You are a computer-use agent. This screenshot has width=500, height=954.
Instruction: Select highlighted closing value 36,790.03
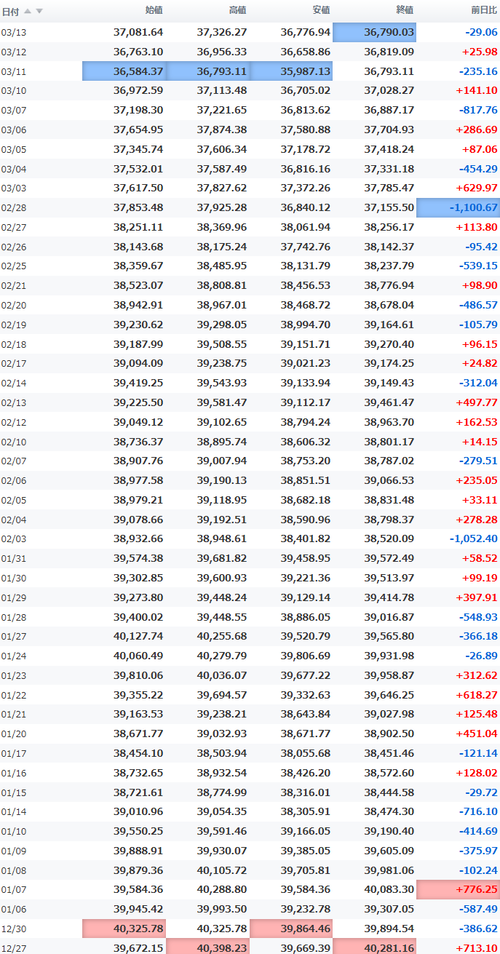[x=375, y=32]
